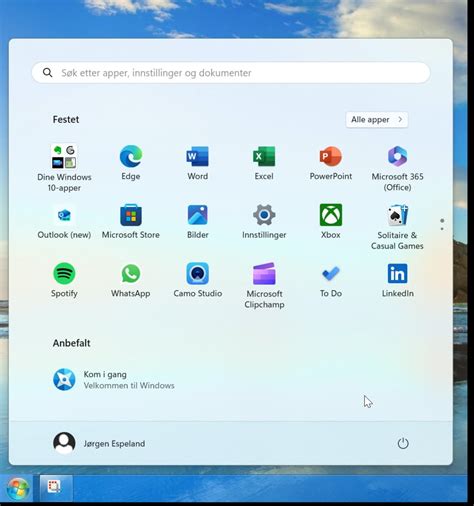Click the power button icon
Viewport: 474px width, 506px height.
pyautogui.click(x=403, y=443)
